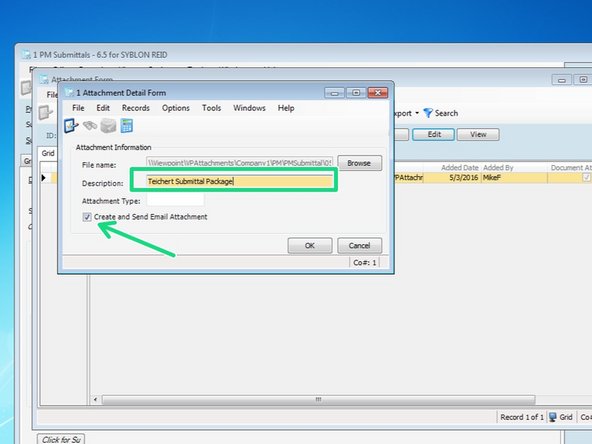Click the 5/3/2016 date cell
592x444 pixels.
pos(452,177)
